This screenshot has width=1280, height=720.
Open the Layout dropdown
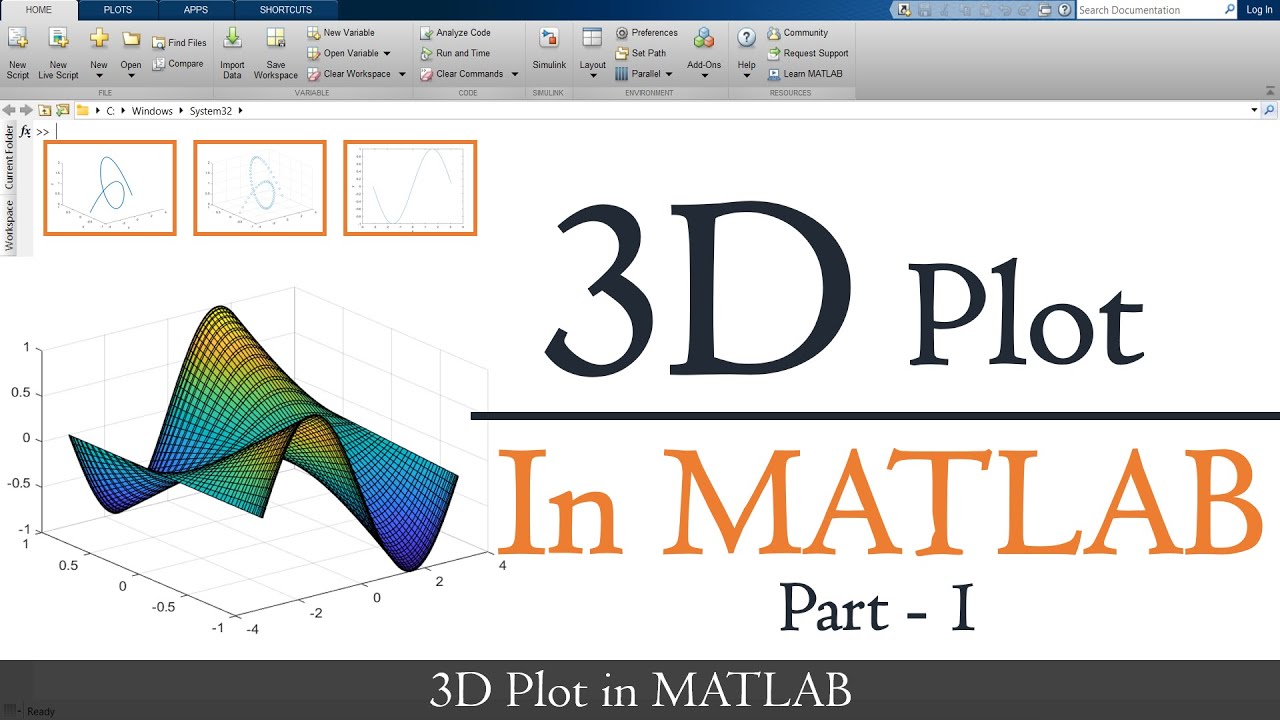click(x=593, y=51)
